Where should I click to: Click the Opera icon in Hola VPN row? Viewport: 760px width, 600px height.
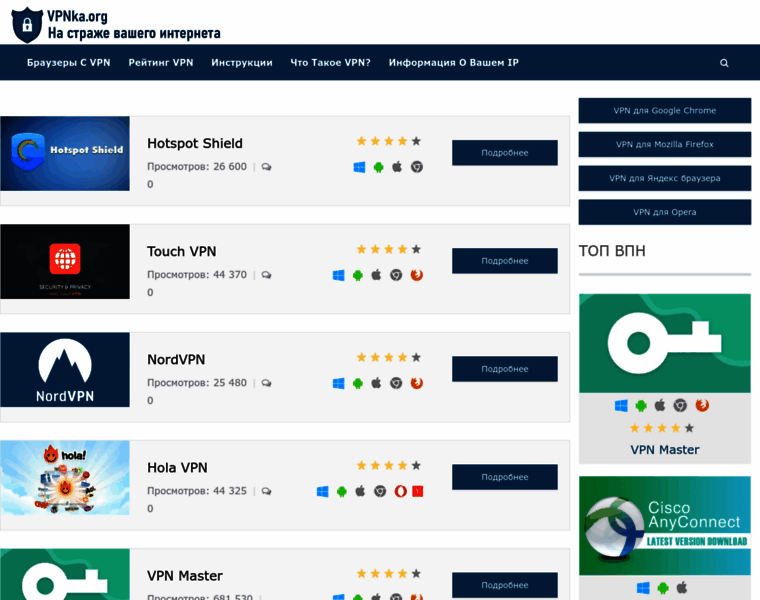click(x=399, y=491)
